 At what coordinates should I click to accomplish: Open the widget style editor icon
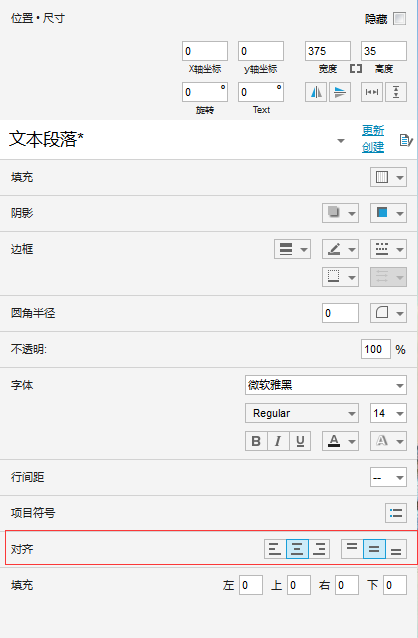pos(406,140)
